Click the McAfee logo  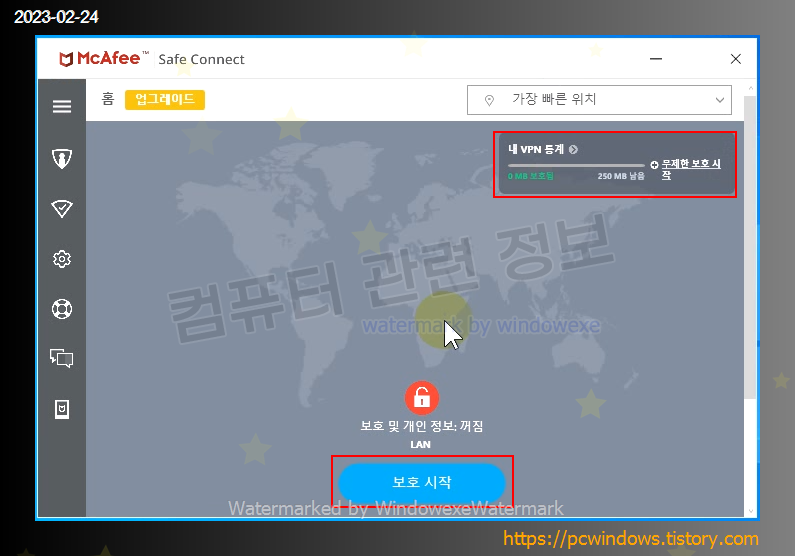click(103, 59)
